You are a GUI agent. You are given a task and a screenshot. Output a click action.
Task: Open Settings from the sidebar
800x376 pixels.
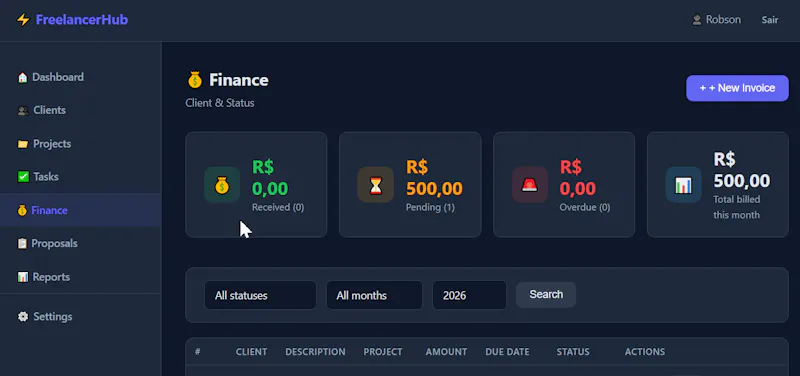81,317
